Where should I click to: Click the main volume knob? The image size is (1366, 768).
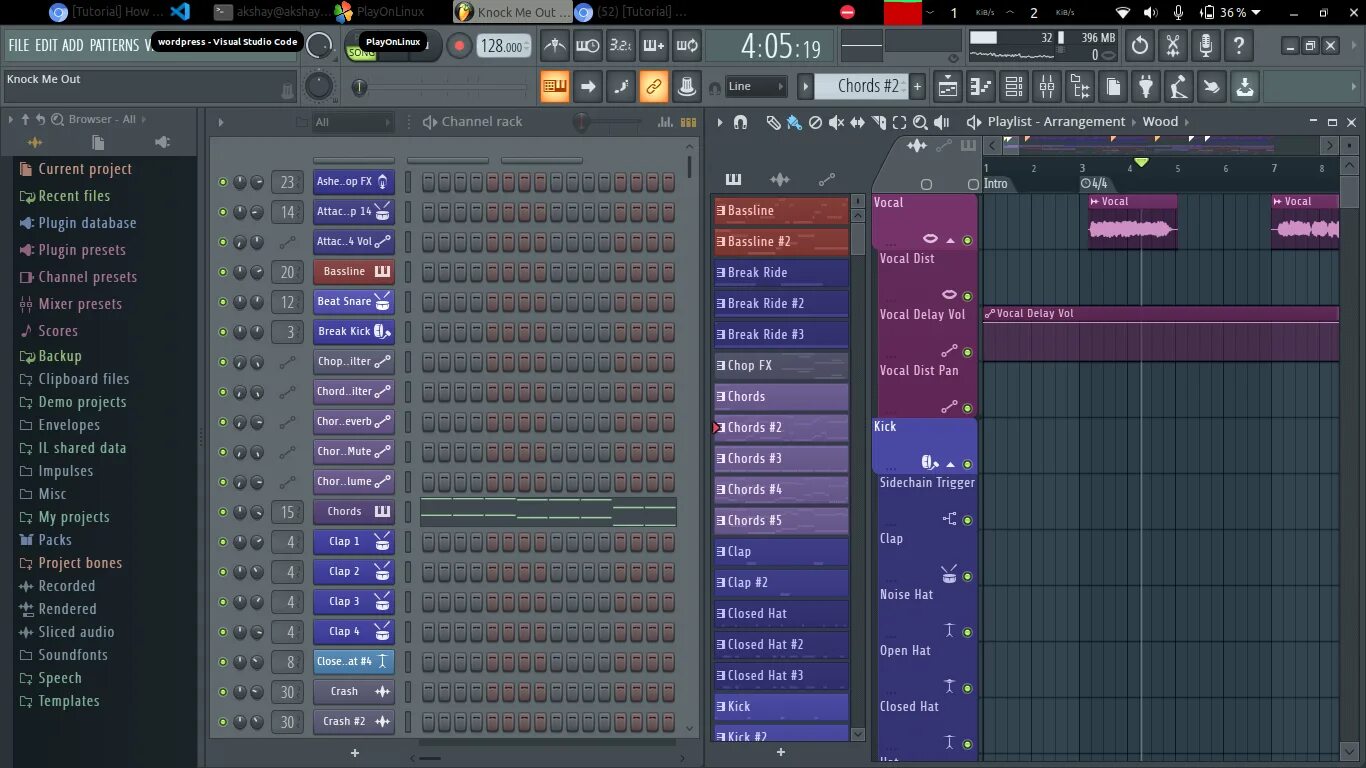point(319,46)
